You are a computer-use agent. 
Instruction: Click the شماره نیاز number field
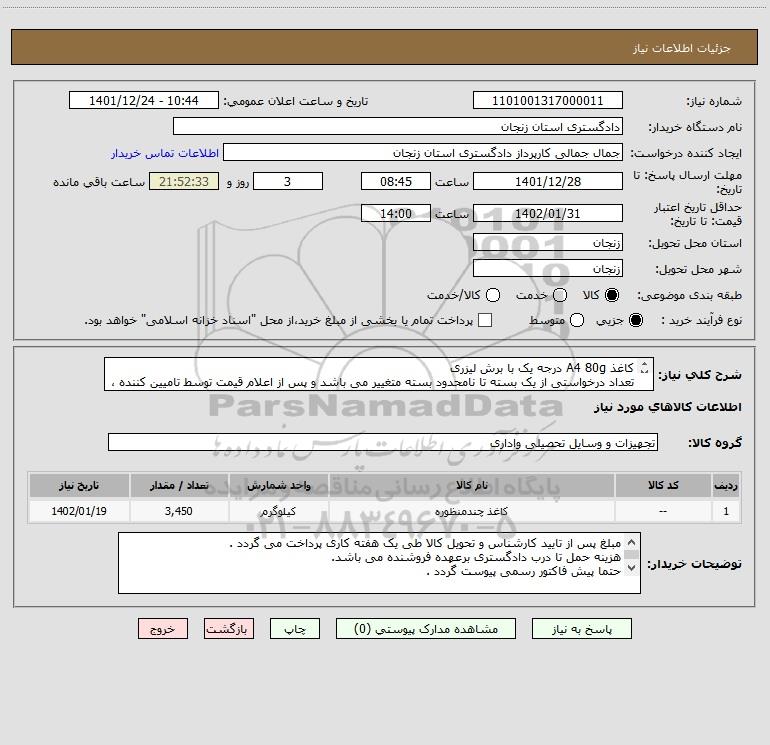point(548,100)
